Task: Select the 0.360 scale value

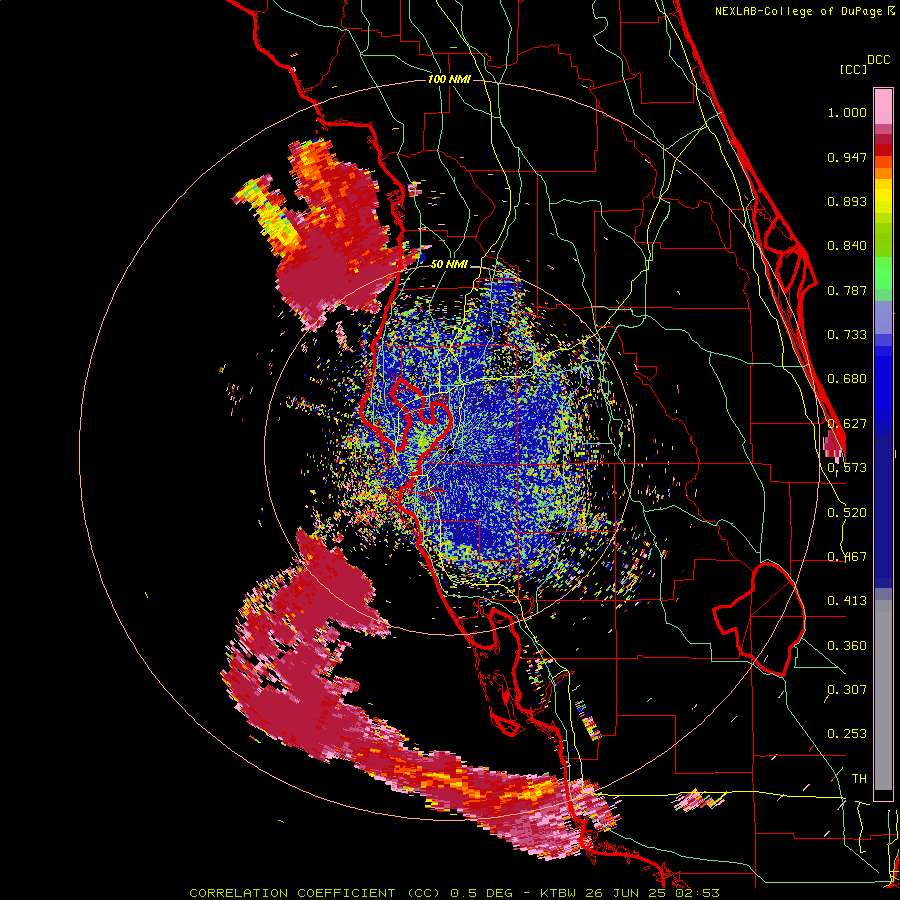Action: (847, 646)
